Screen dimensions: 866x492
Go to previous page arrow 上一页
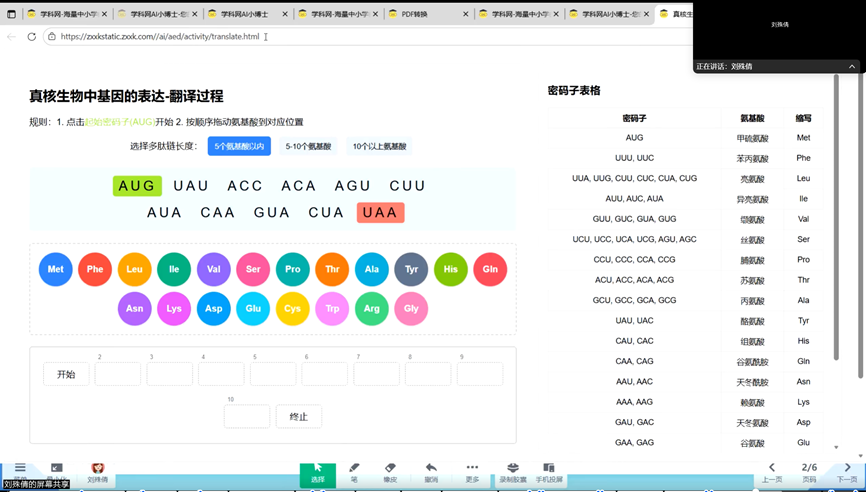click(x=772, y=472)
